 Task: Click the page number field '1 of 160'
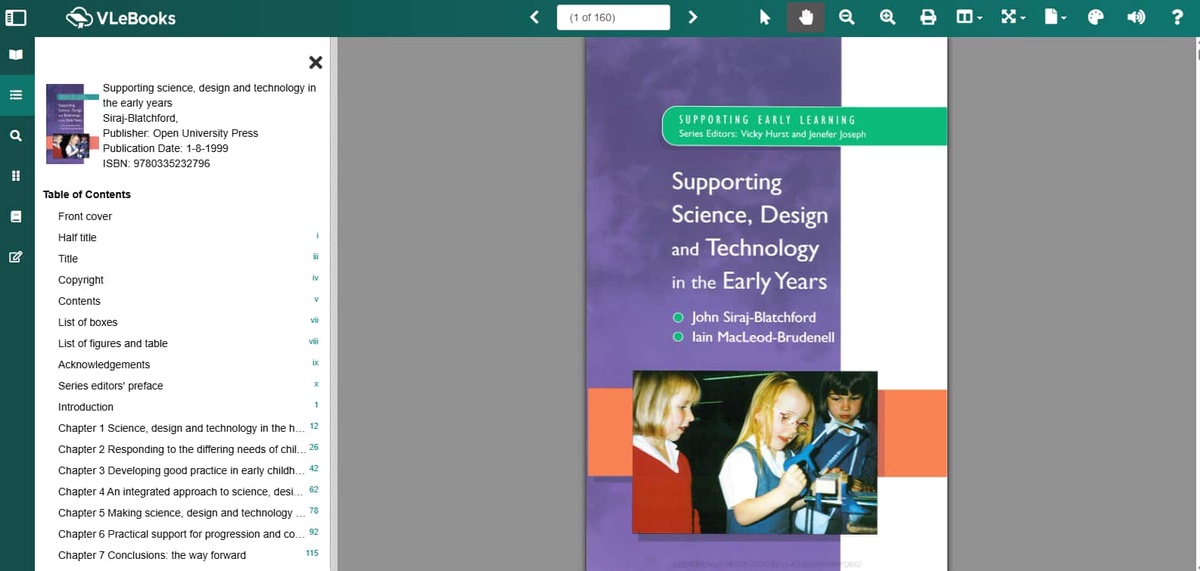[x=615, y=17]
